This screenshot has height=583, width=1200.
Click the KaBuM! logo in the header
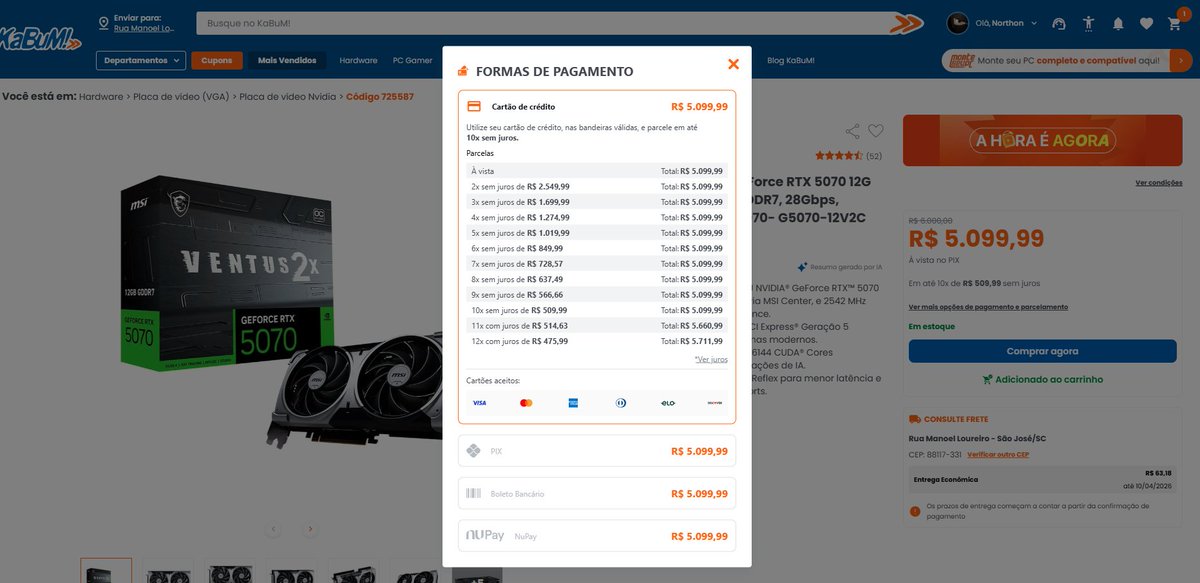(40, 39)
